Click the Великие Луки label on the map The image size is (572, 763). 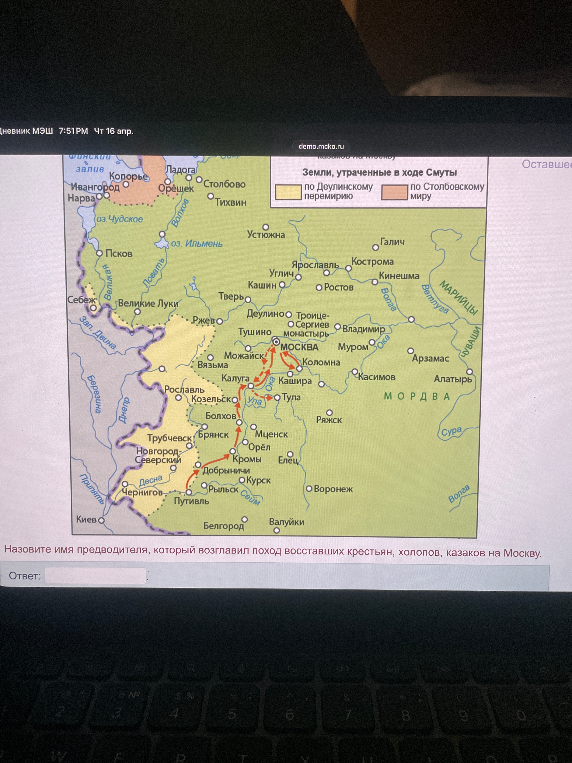click(x=148, y=303)
